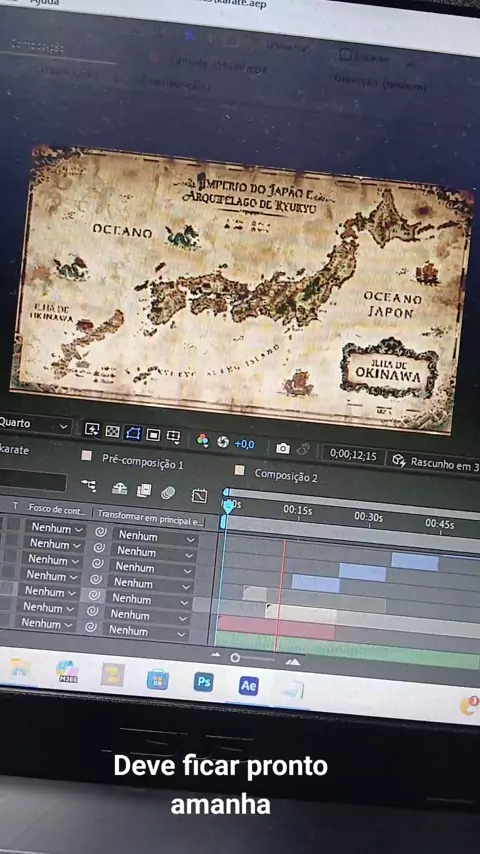Click the Show Snapshot icon beside camera
Viewport: 480px width, 854px height.
click(x=303, y=449)
